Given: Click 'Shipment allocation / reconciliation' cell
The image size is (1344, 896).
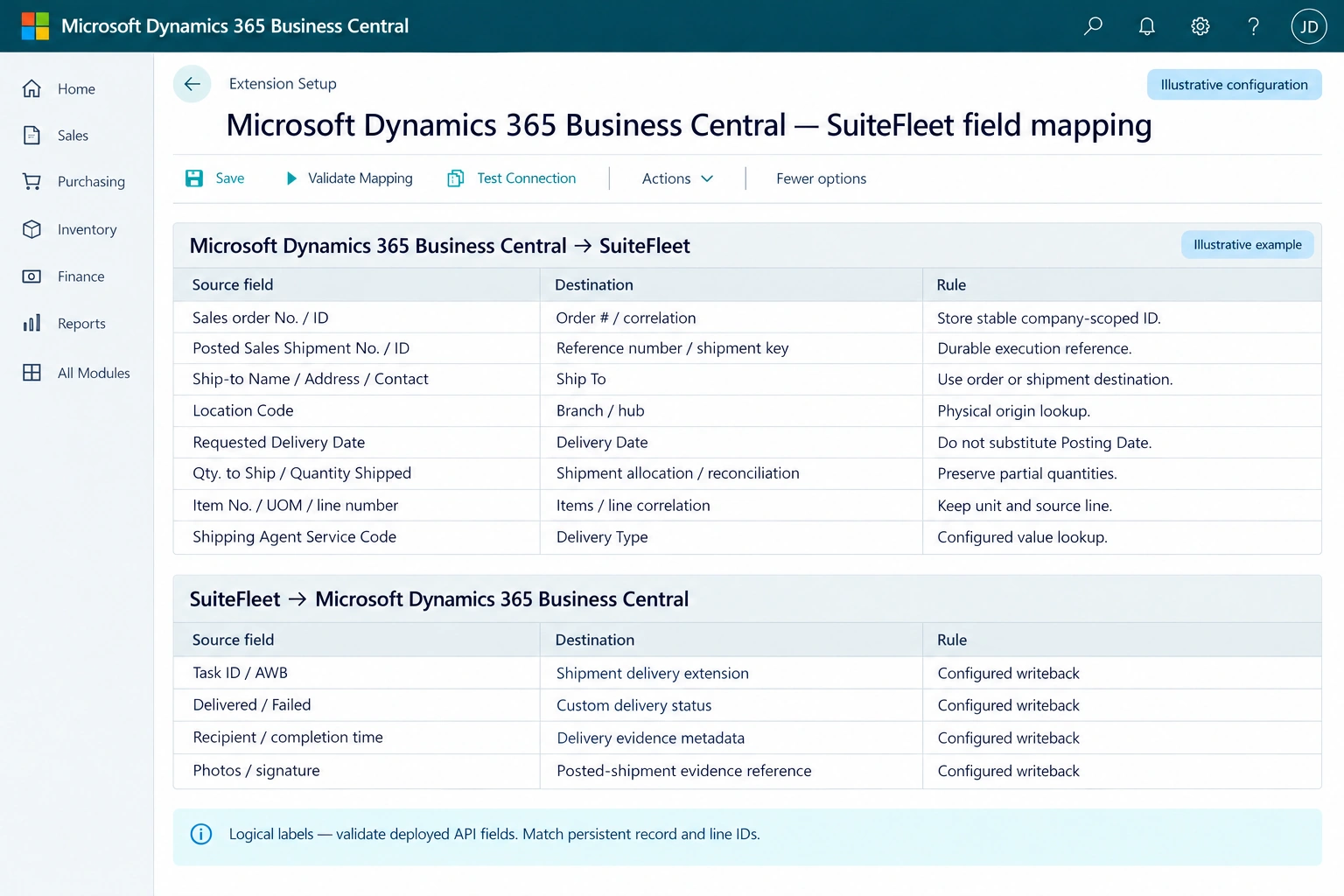Looking at the screenshot, I should point(731,473).
